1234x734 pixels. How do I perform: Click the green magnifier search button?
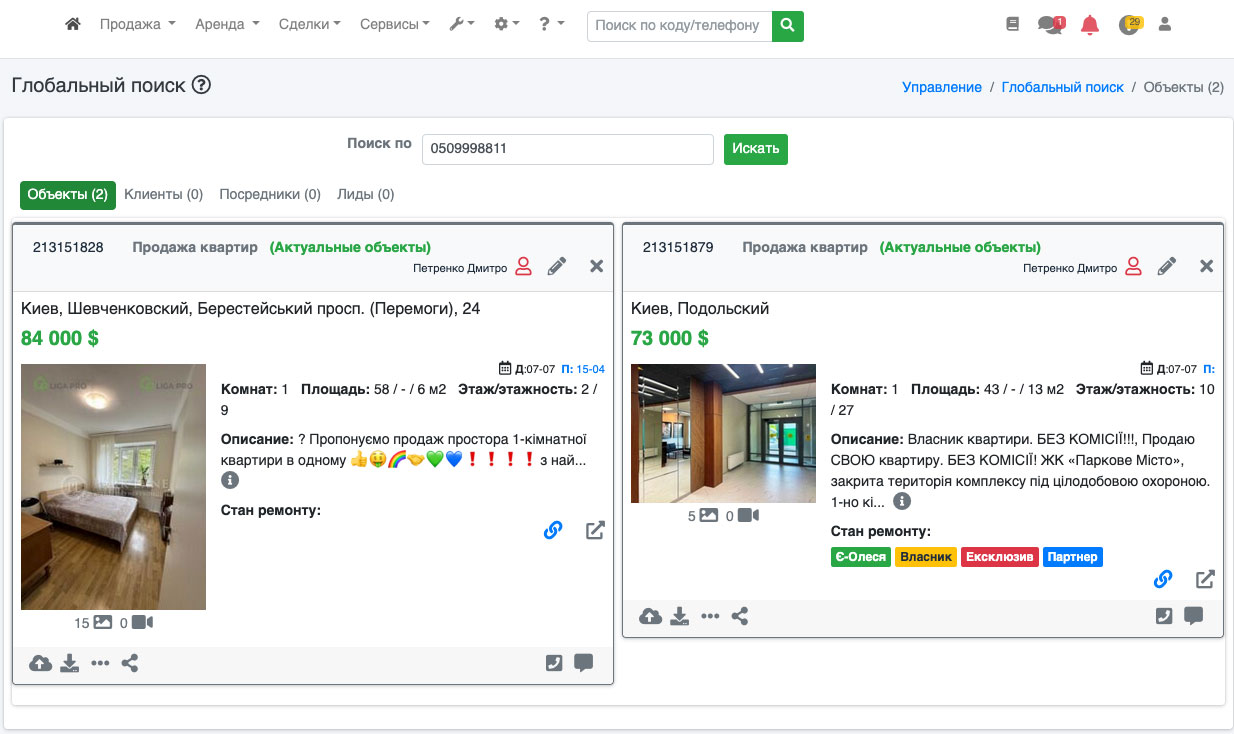click(788, 25)
